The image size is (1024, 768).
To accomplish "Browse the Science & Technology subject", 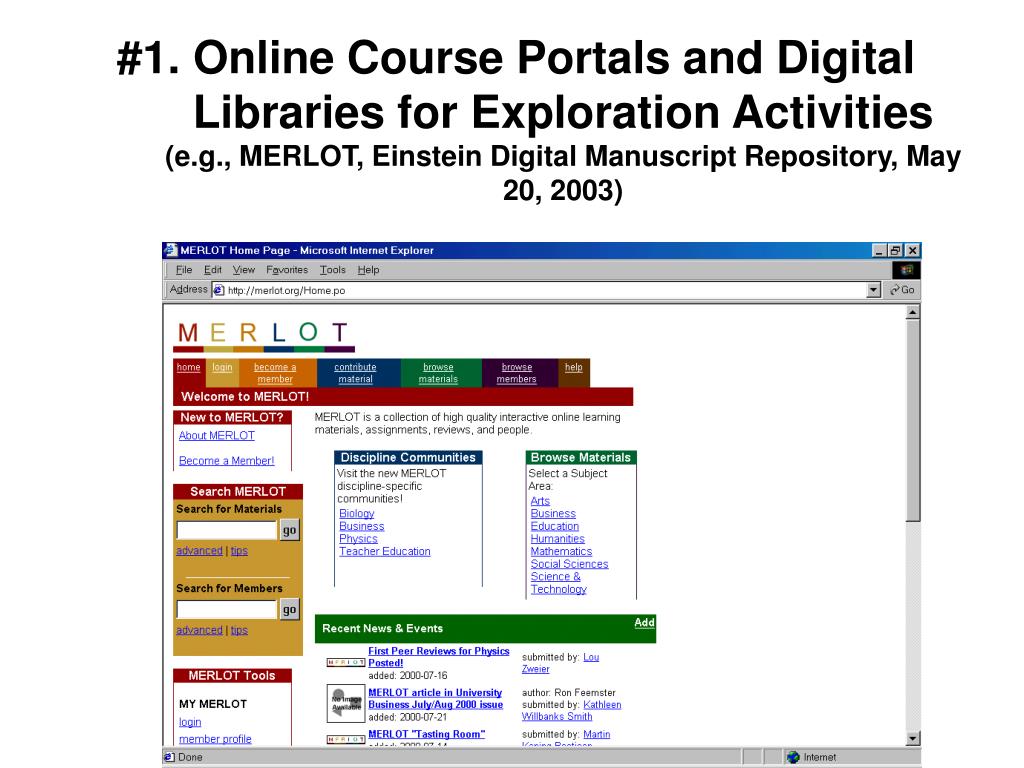I will [x=558, y=583].
